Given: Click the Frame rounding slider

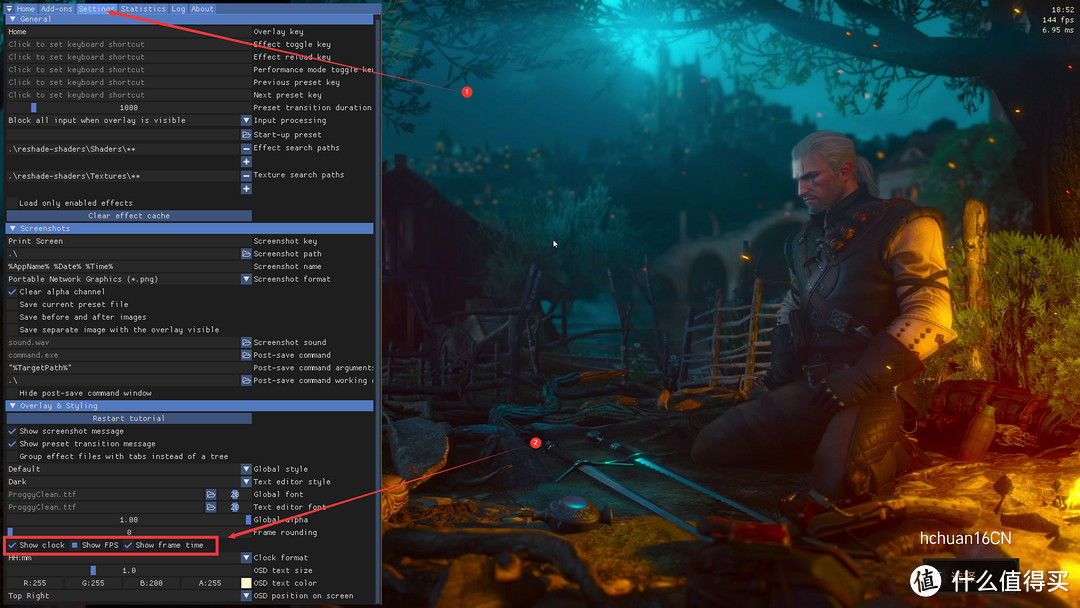Looking at the screenshot, I should [x=129, y=533].
